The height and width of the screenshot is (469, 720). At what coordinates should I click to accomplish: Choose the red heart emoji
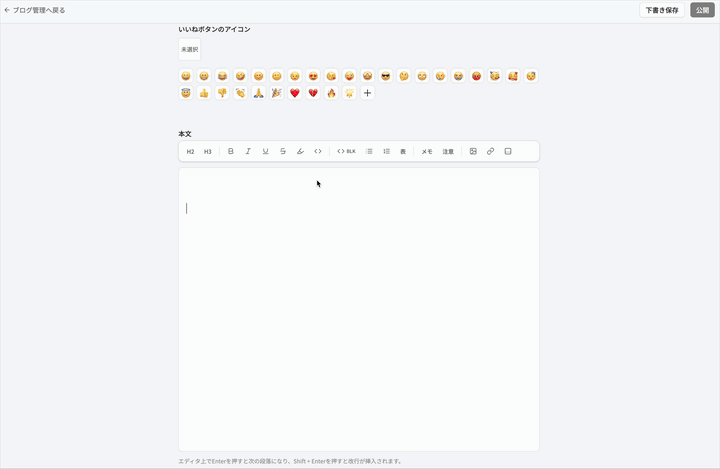[x=295, y=93]
